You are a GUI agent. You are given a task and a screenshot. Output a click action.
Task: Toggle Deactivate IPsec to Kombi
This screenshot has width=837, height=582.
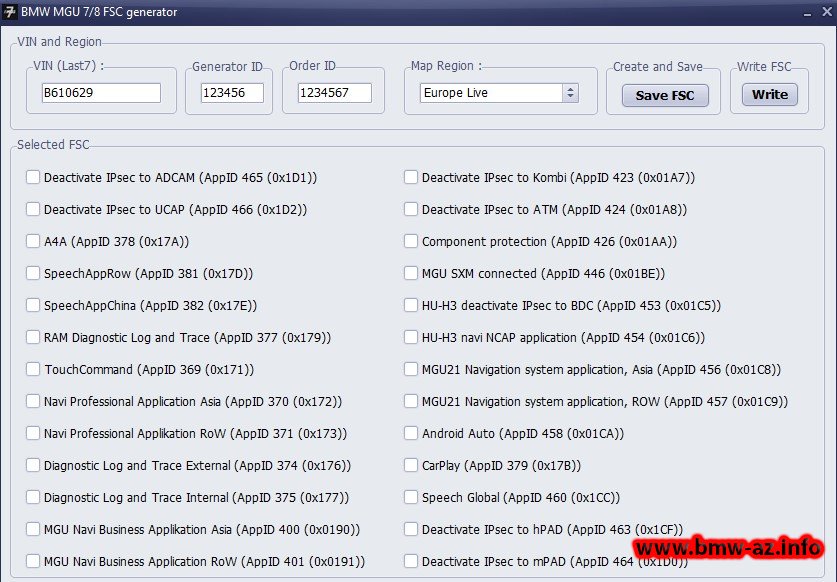click(411, 177)
